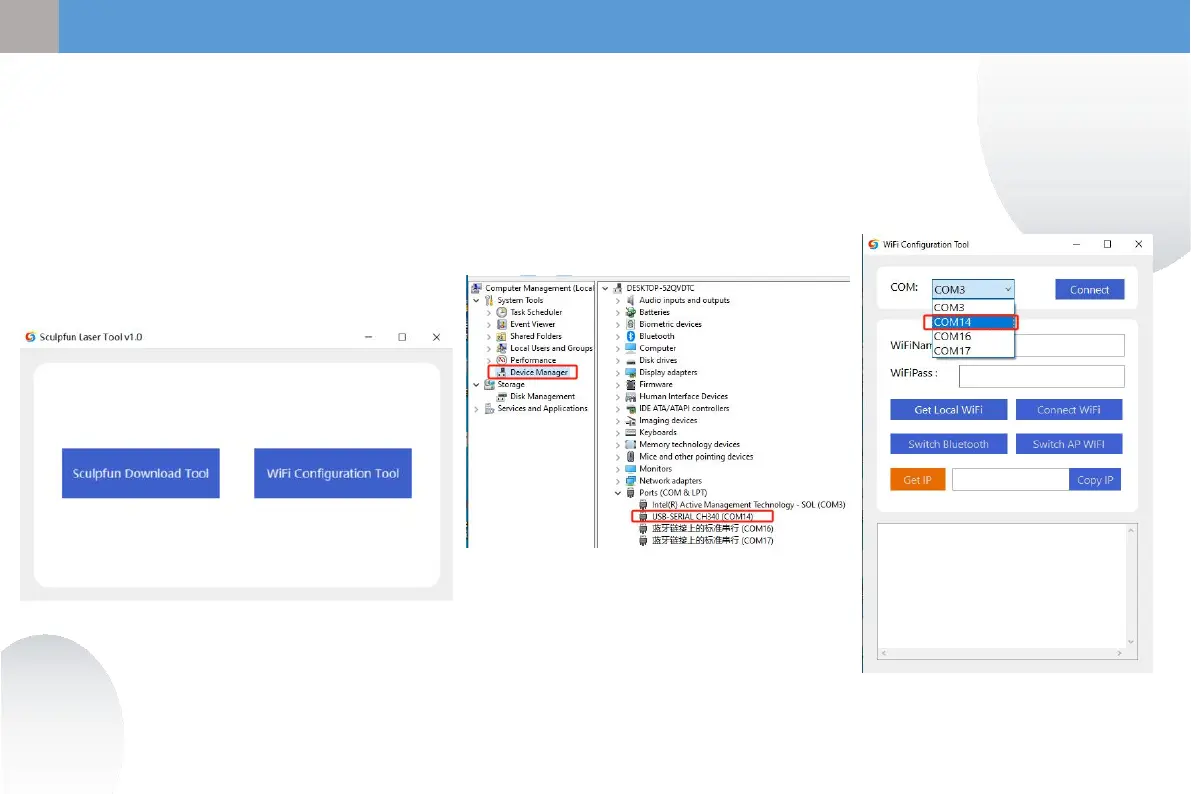The width and height of the screenshot is (1191, 794).
Task: Select USB-SERIAL CH340 (COM14) device
Action: [x=702, y=517]
